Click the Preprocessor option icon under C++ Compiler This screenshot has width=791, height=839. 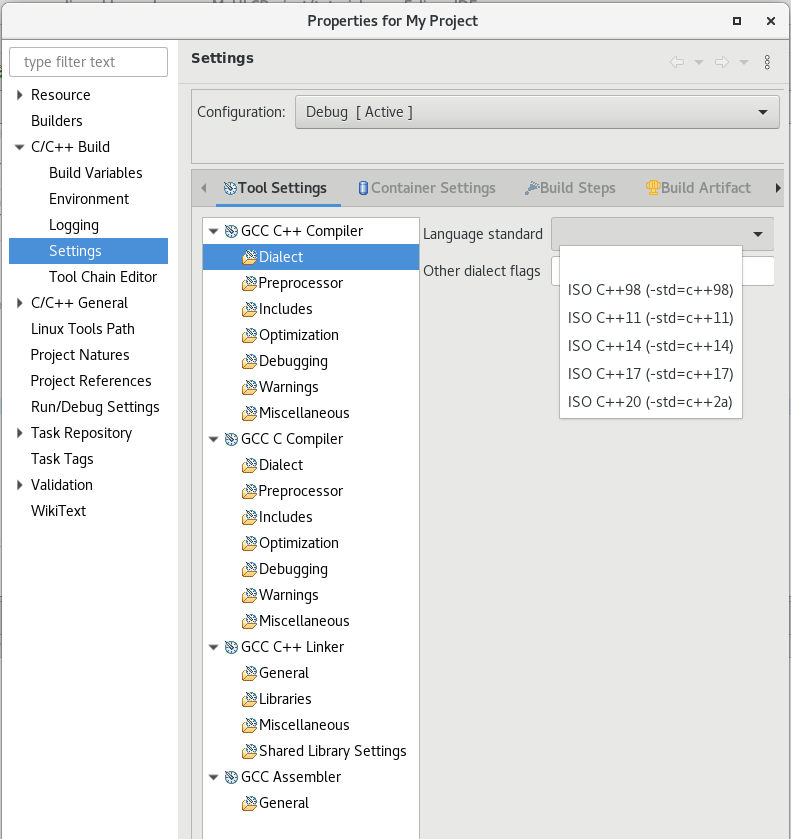click(249, 283)
